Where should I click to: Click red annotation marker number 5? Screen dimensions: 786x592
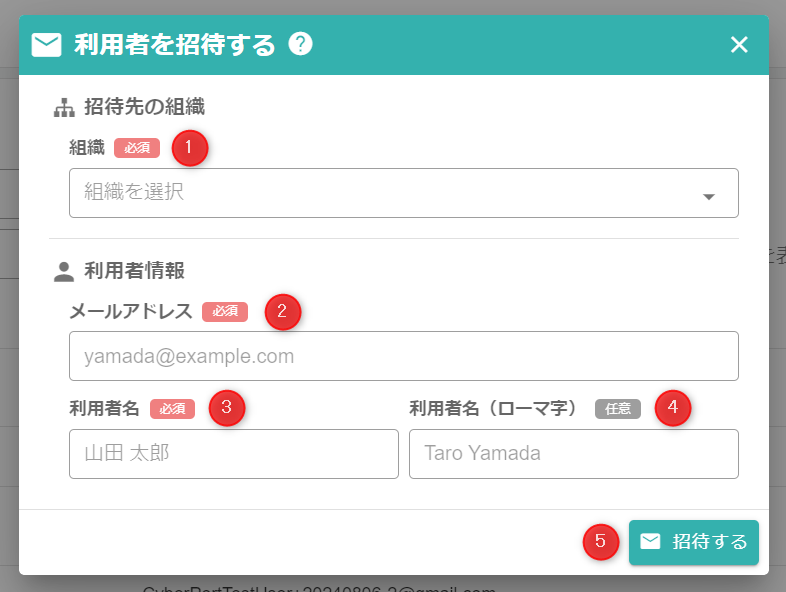(600, 542)
